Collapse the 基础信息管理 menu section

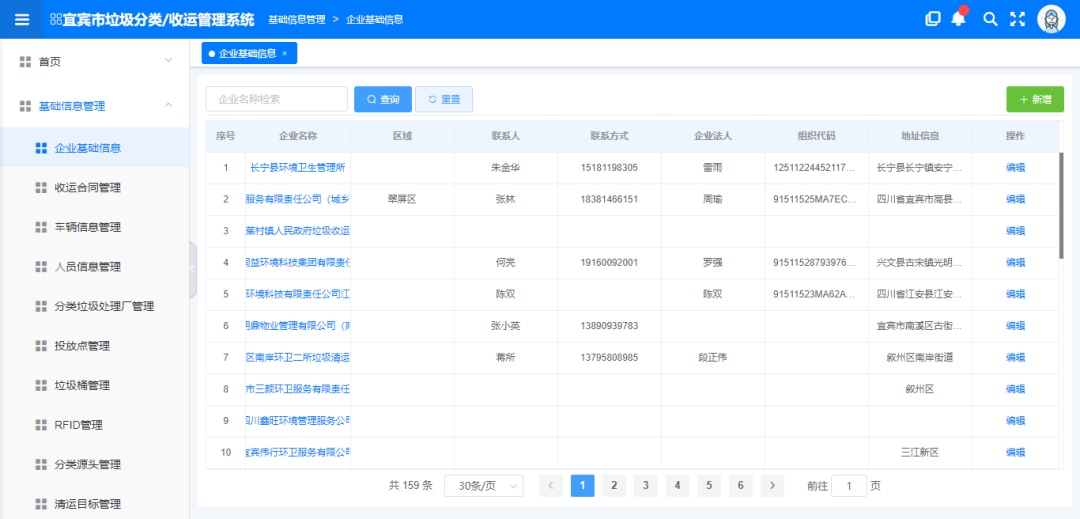coord(168,105)
